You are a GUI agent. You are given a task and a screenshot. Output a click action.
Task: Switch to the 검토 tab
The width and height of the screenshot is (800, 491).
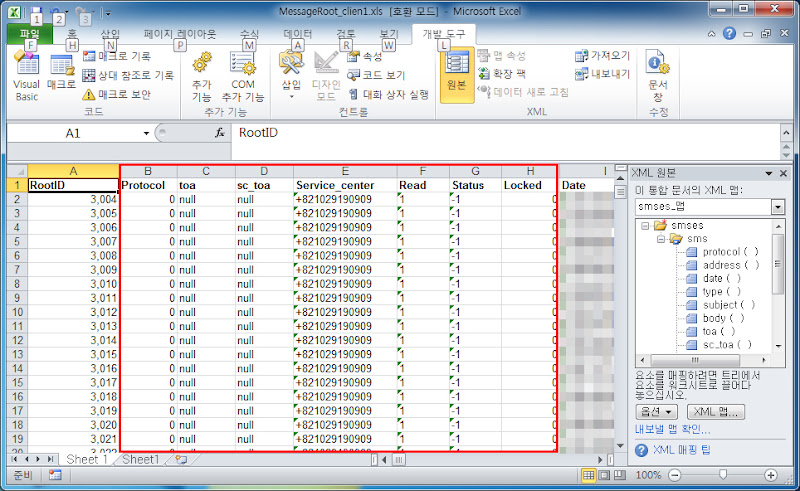(345, 34)
